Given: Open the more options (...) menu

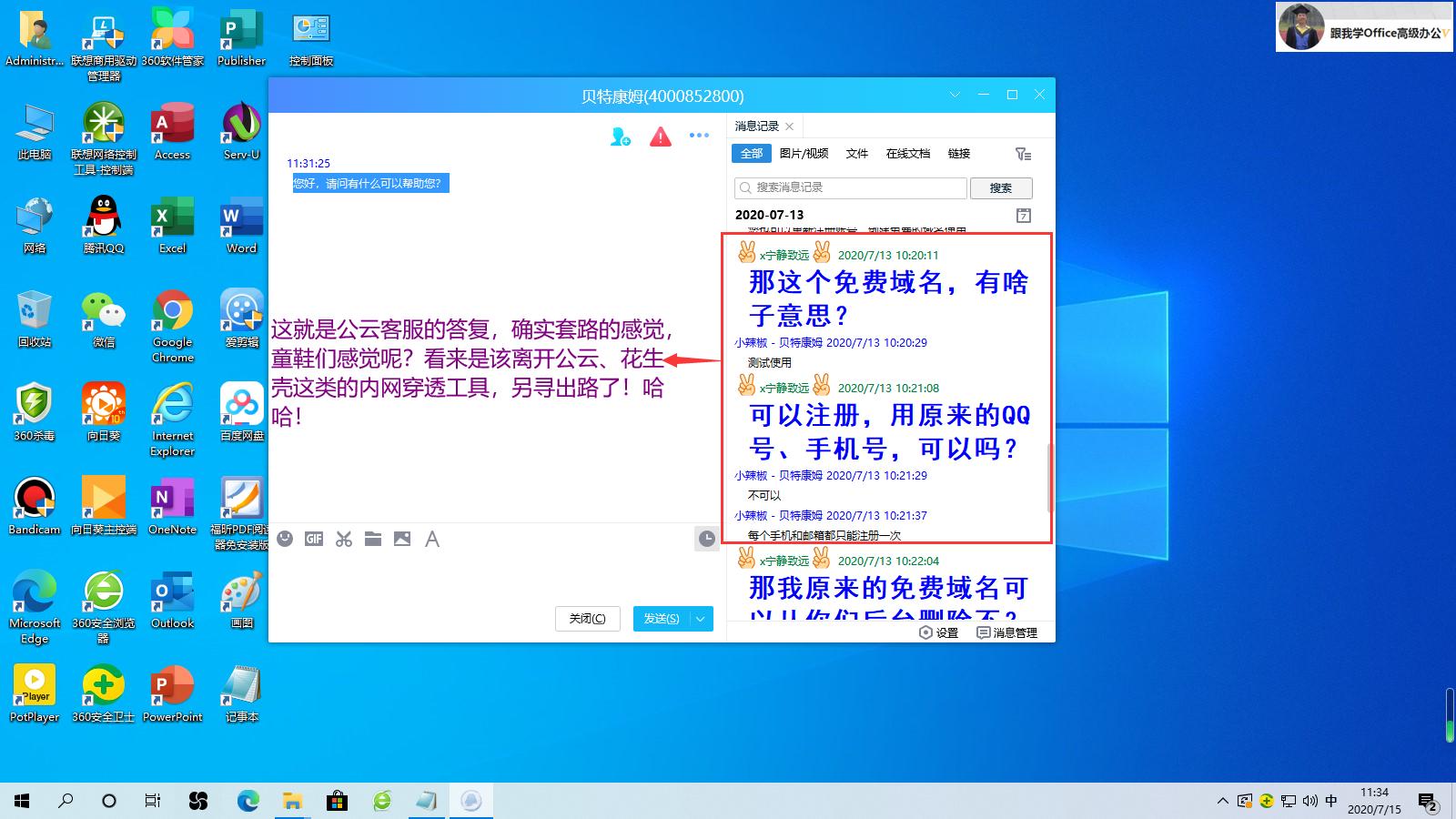Looking at the screenshot, I should point(699,135).
